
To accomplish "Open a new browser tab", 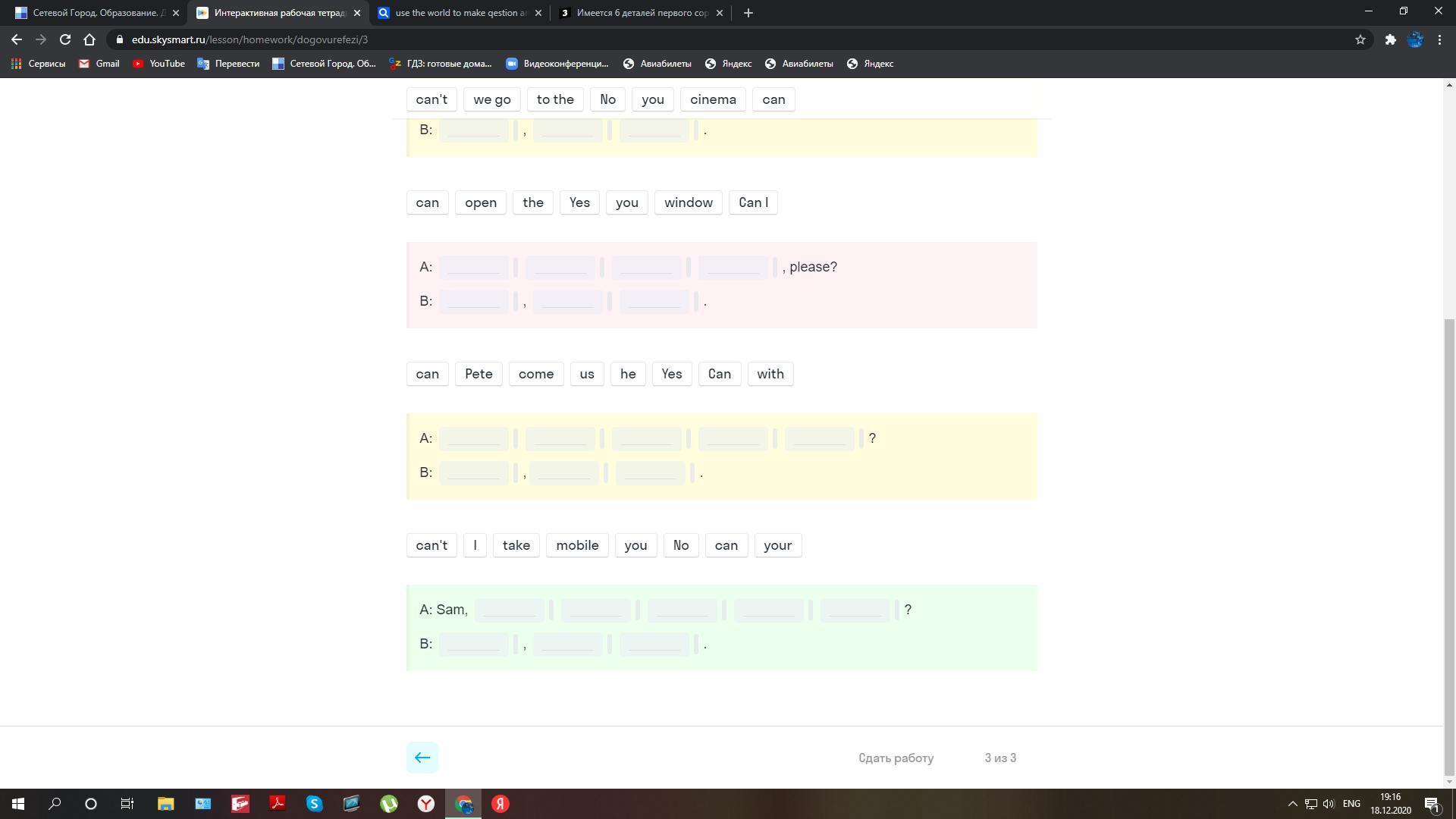I will 748,13.
